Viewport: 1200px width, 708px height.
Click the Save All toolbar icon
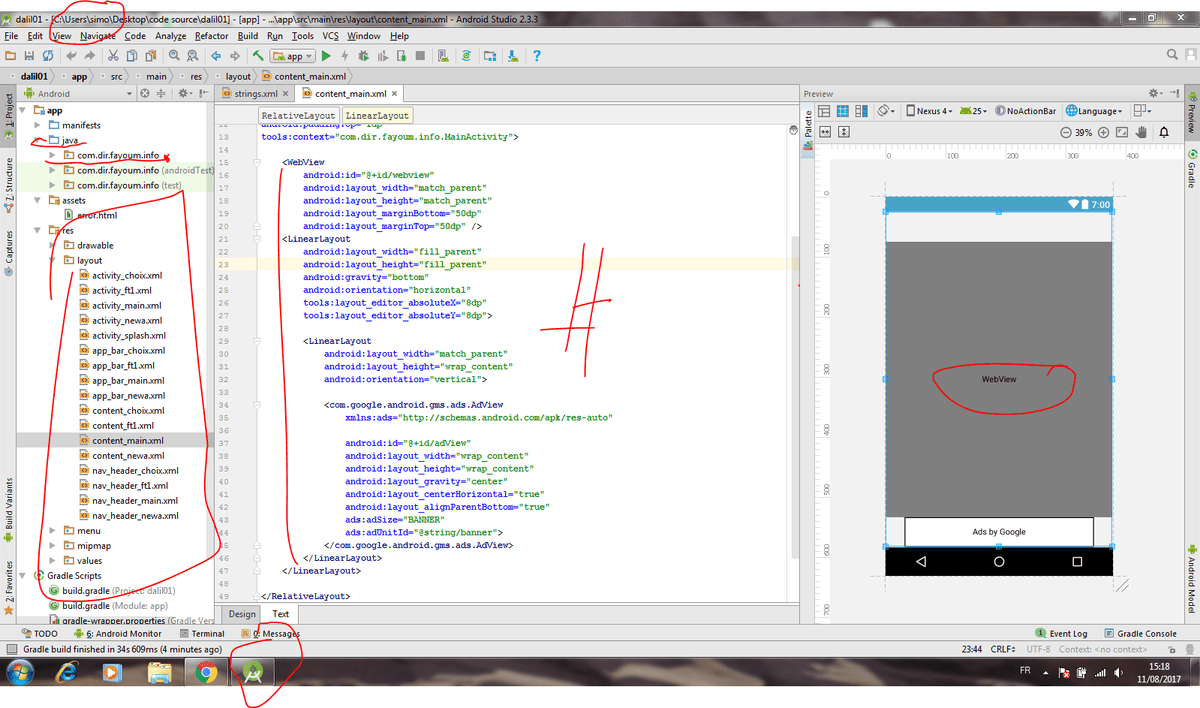pos(29,56)
